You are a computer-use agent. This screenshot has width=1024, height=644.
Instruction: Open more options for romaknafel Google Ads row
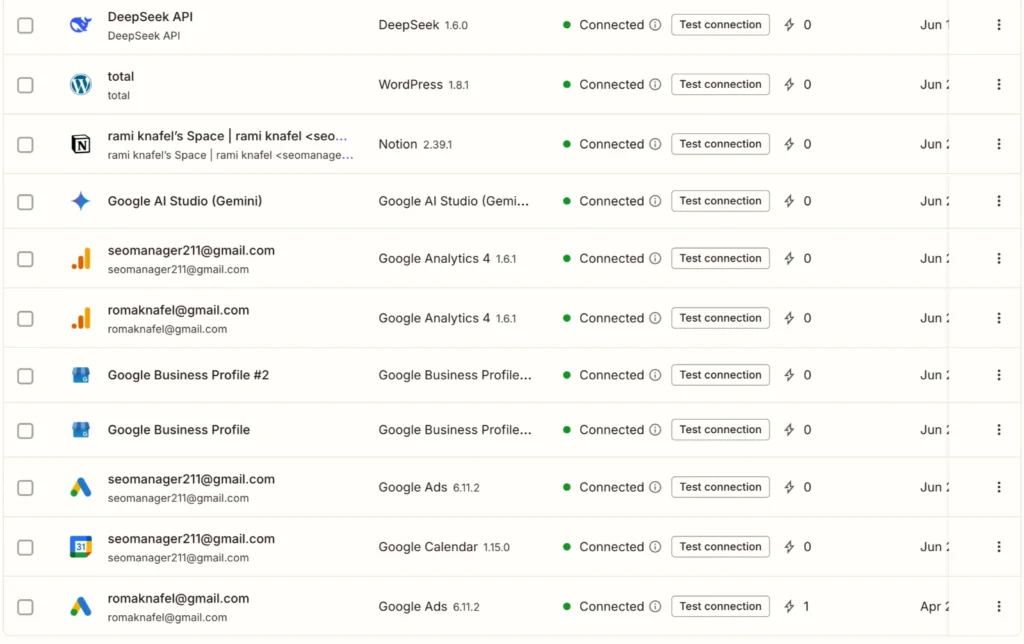tap(999, 606)
